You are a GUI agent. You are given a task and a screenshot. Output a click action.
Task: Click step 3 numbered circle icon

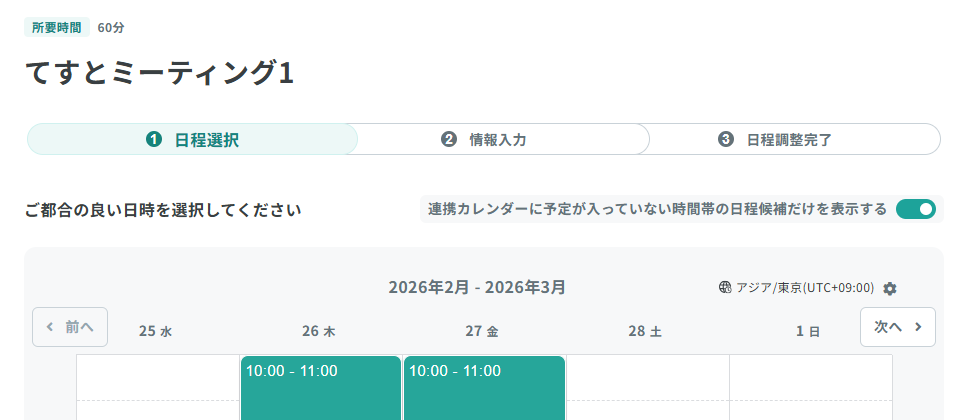point(726,140)
